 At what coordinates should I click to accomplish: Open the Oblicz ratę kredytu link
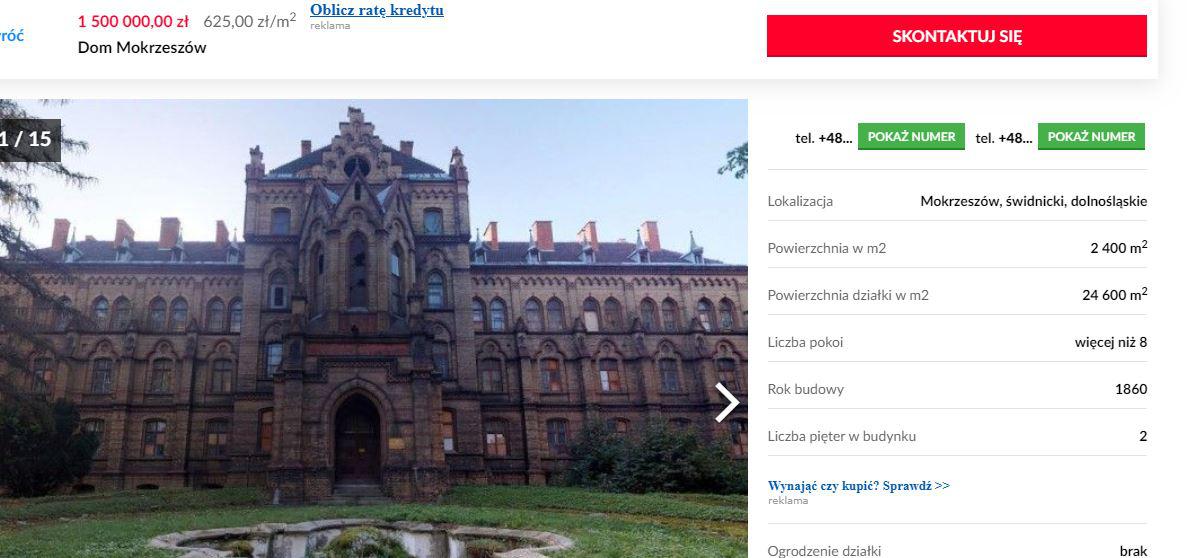(x=377, y=10)
